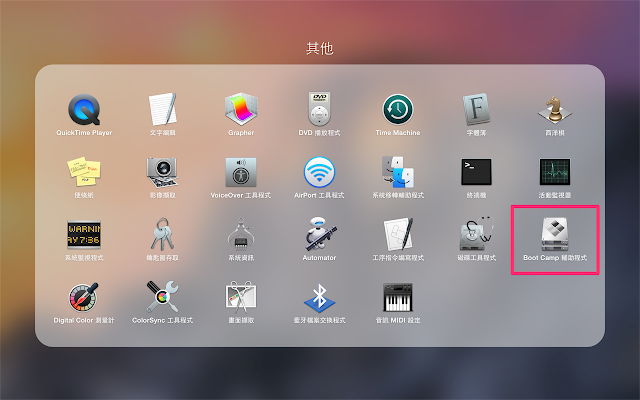Open Script Editor (工序指令編寫程式) app
Viewport: 640px width, 400px height.
click(398, 234)
